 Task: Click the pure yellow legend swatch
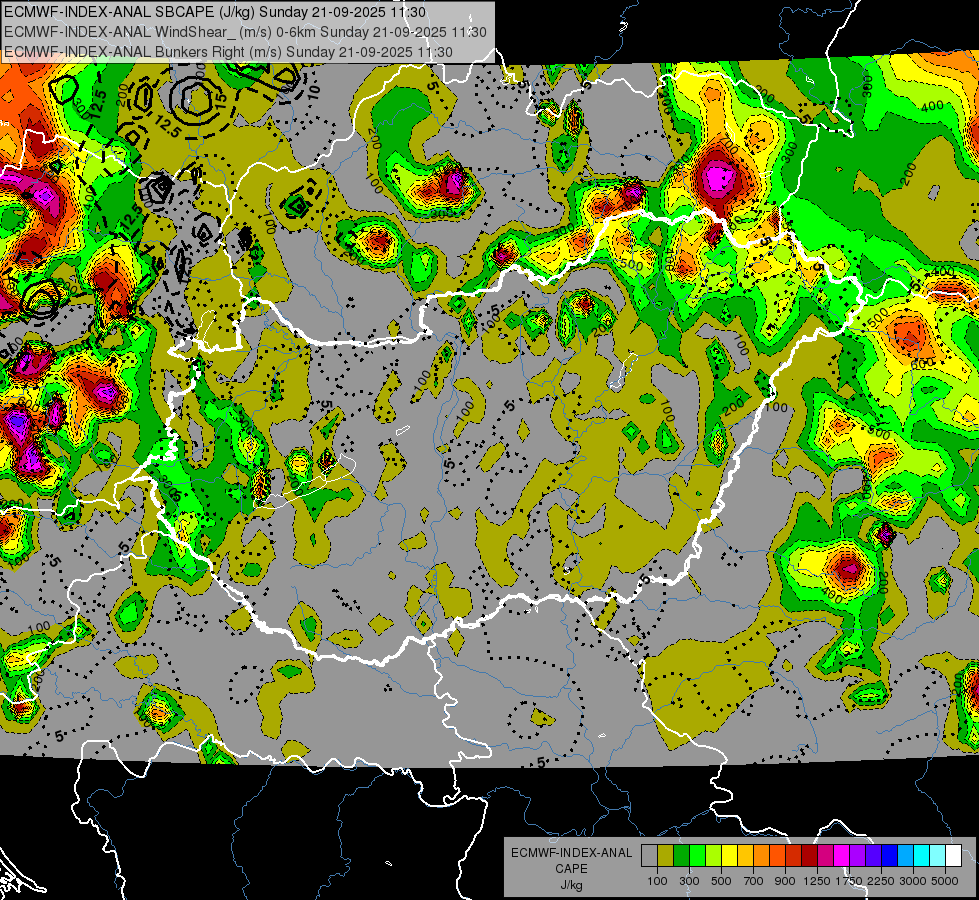729,856
